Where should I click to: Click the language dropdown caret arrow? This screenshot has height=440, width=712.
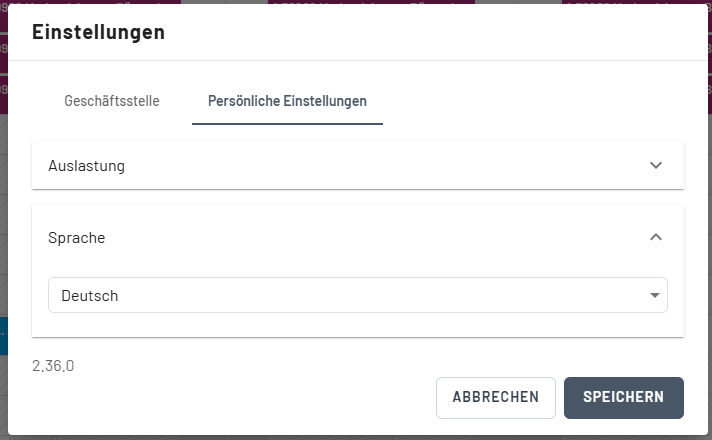655,295
